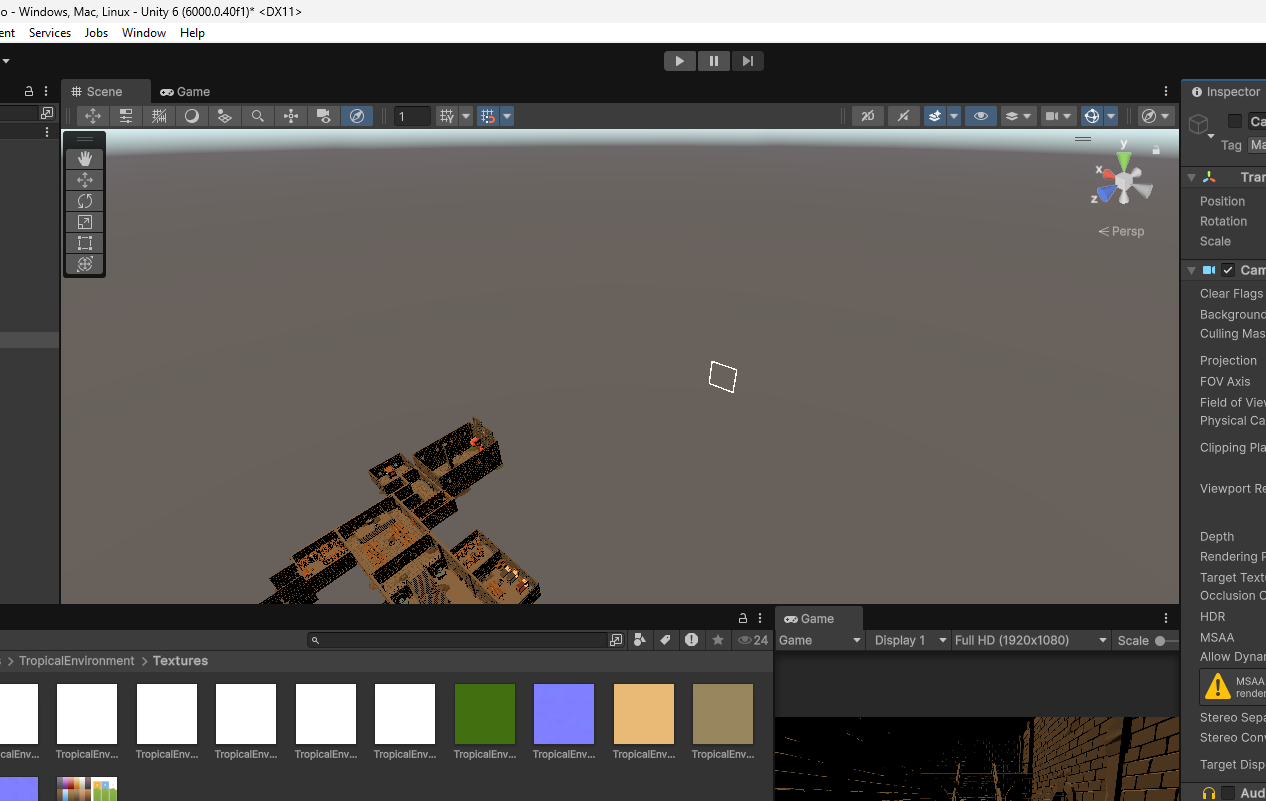
Task: Select the Scale tool
Action: (x=84, y=222)
